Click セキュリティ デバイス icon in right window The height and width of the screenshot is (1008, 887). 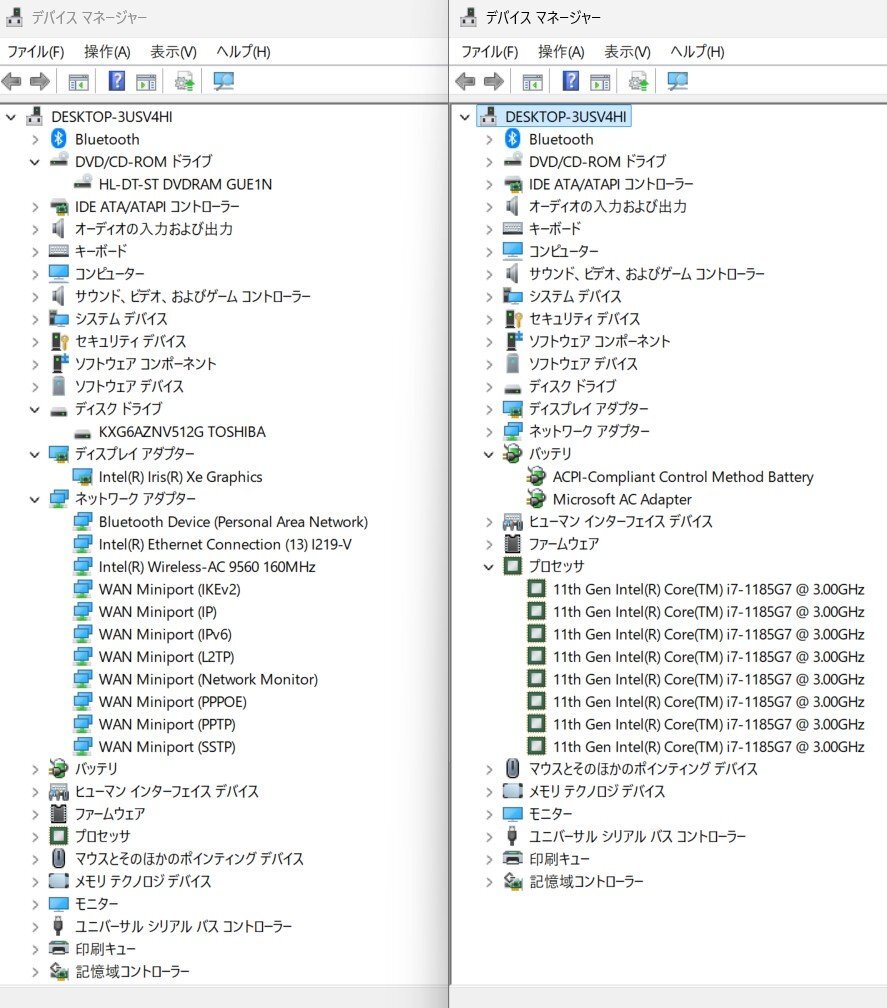point(513,319)
